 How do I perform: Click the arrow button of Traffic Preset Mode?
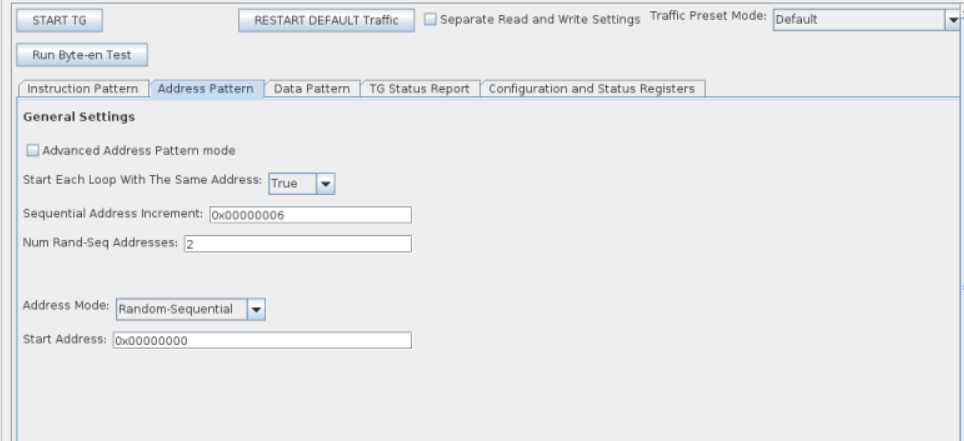952,19
